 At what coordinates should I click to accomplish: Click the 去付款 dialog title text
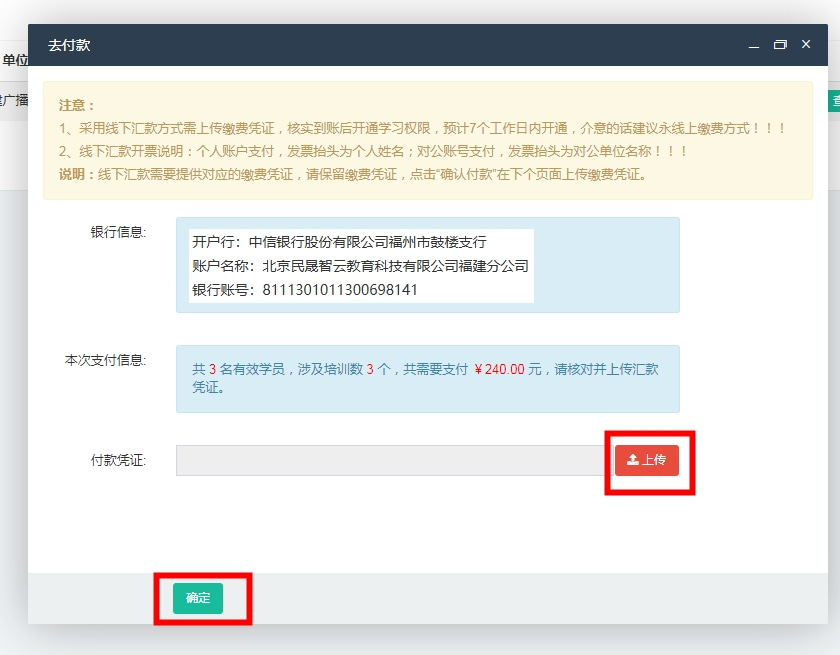tap(69, 45)
